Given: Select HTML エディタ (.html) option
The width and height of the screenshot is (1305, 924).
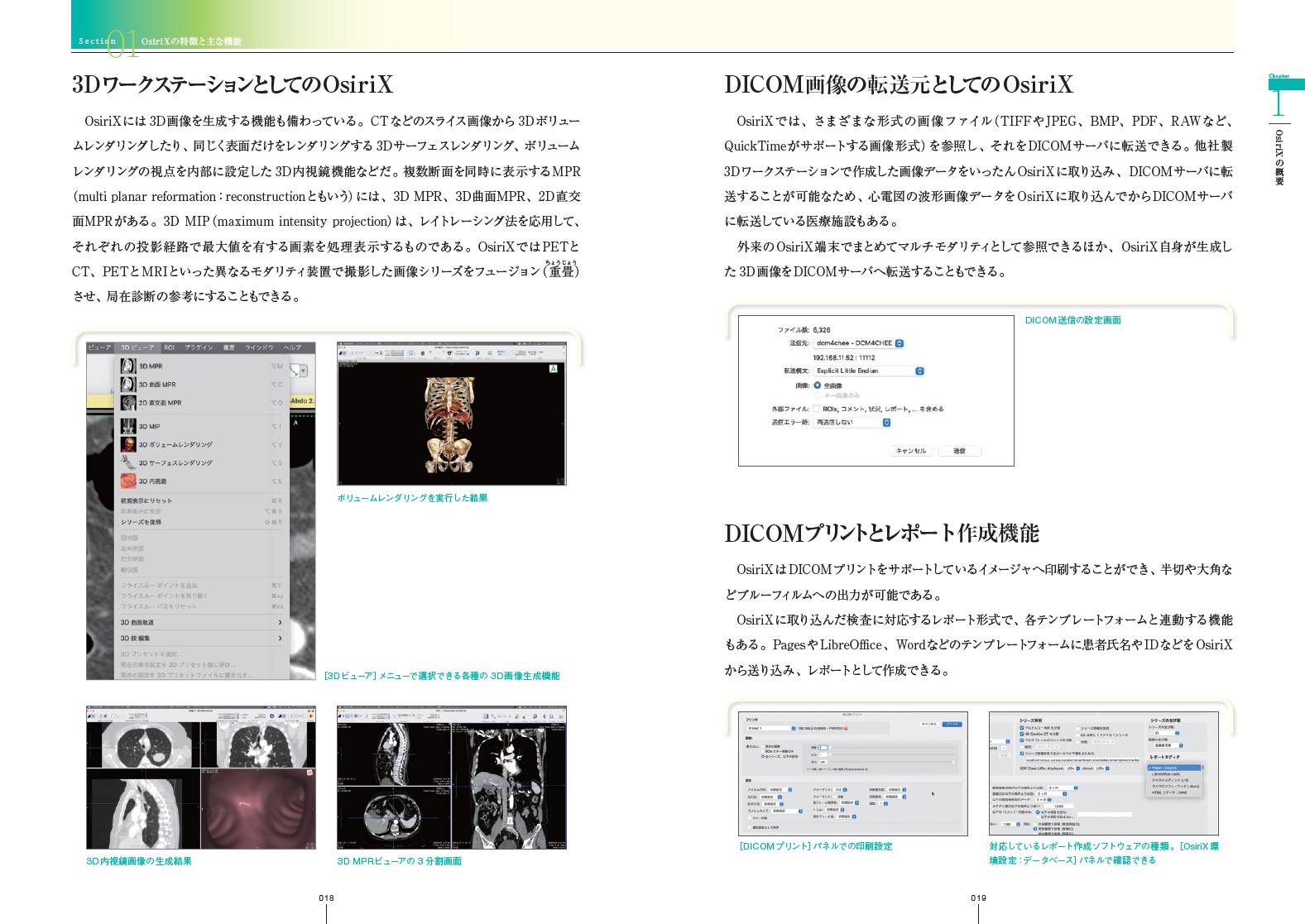Looking at the screenshot, I should (x=1174, y=792).
